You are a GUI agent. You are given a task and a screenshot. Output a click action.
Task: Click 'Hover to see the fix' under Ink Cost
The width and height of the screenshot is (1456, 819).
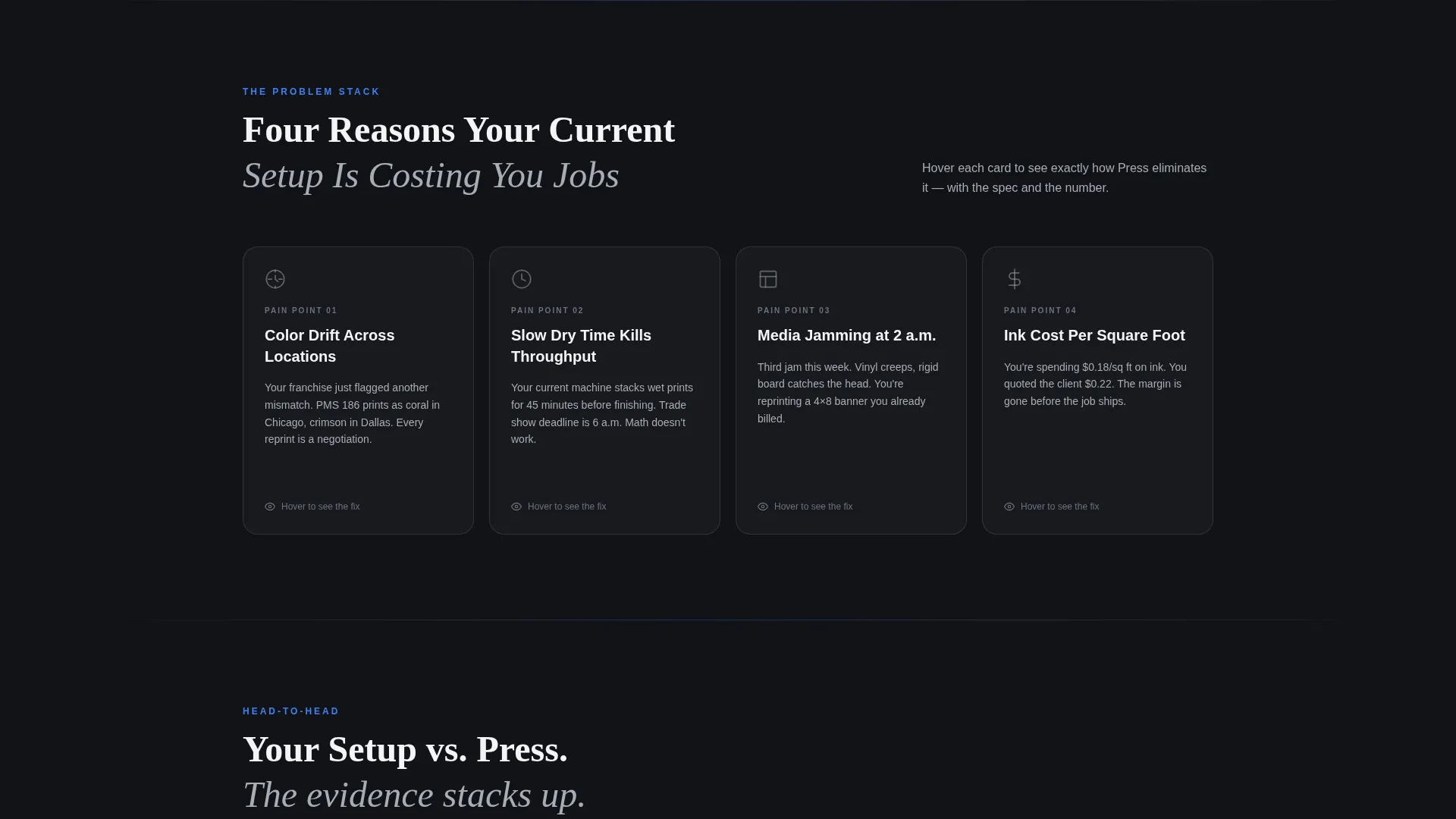click(x=1059, y=507)
